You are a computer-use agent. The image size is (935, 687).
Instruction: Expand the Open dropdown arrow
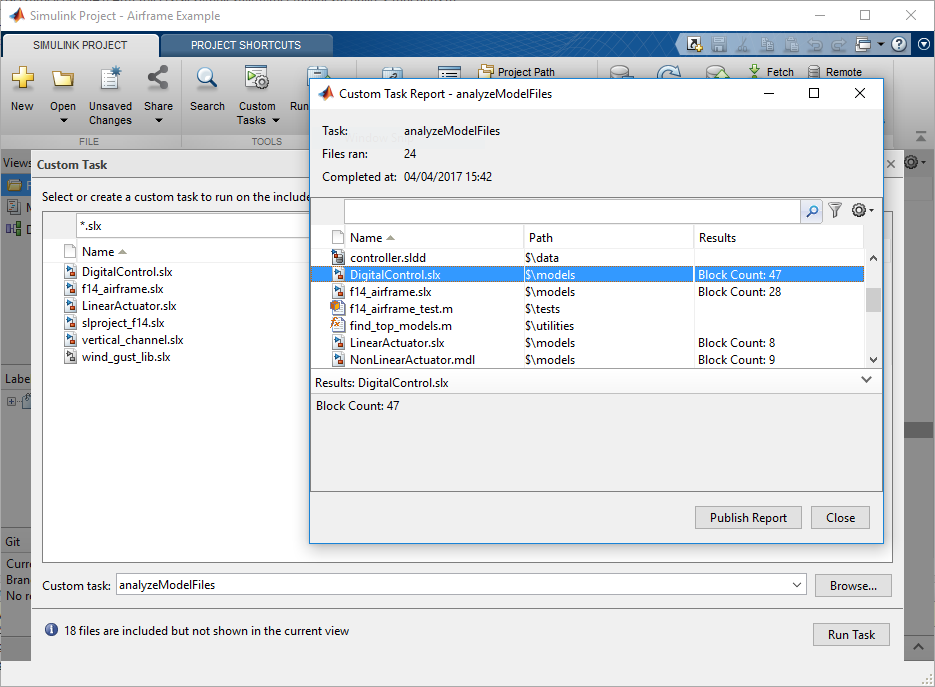63,120
